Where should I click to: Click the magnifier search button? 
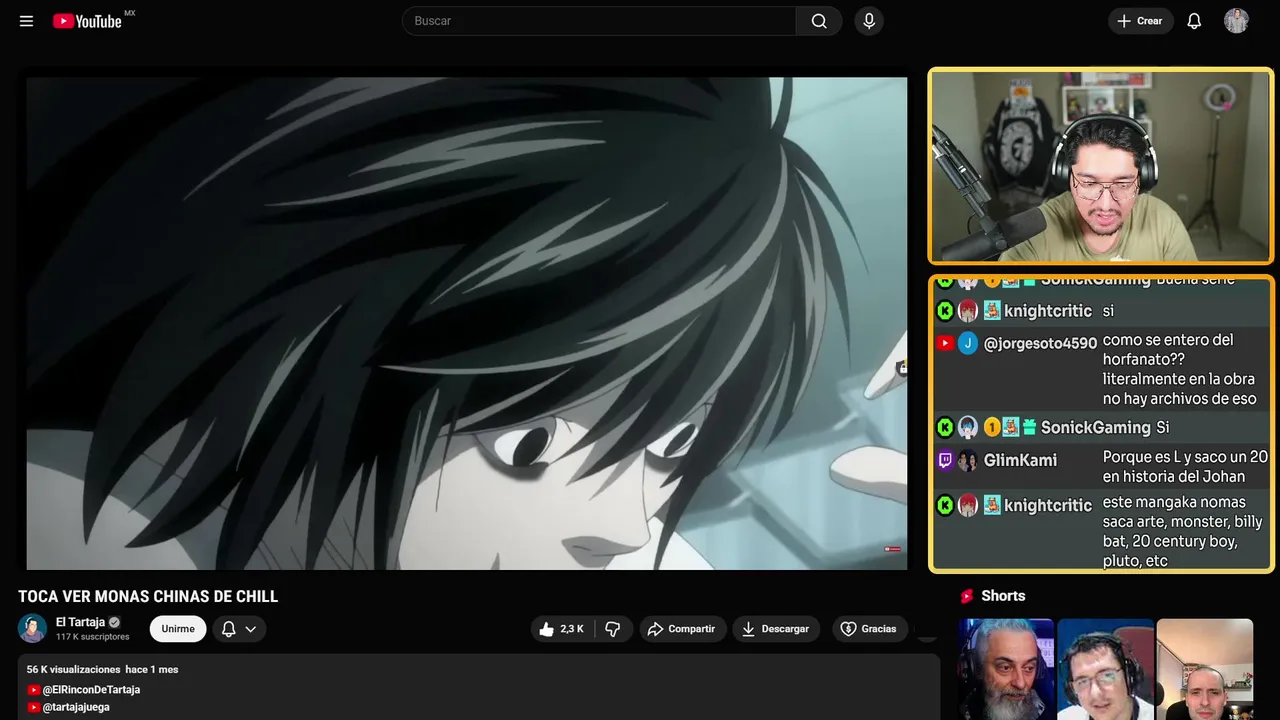819,21
